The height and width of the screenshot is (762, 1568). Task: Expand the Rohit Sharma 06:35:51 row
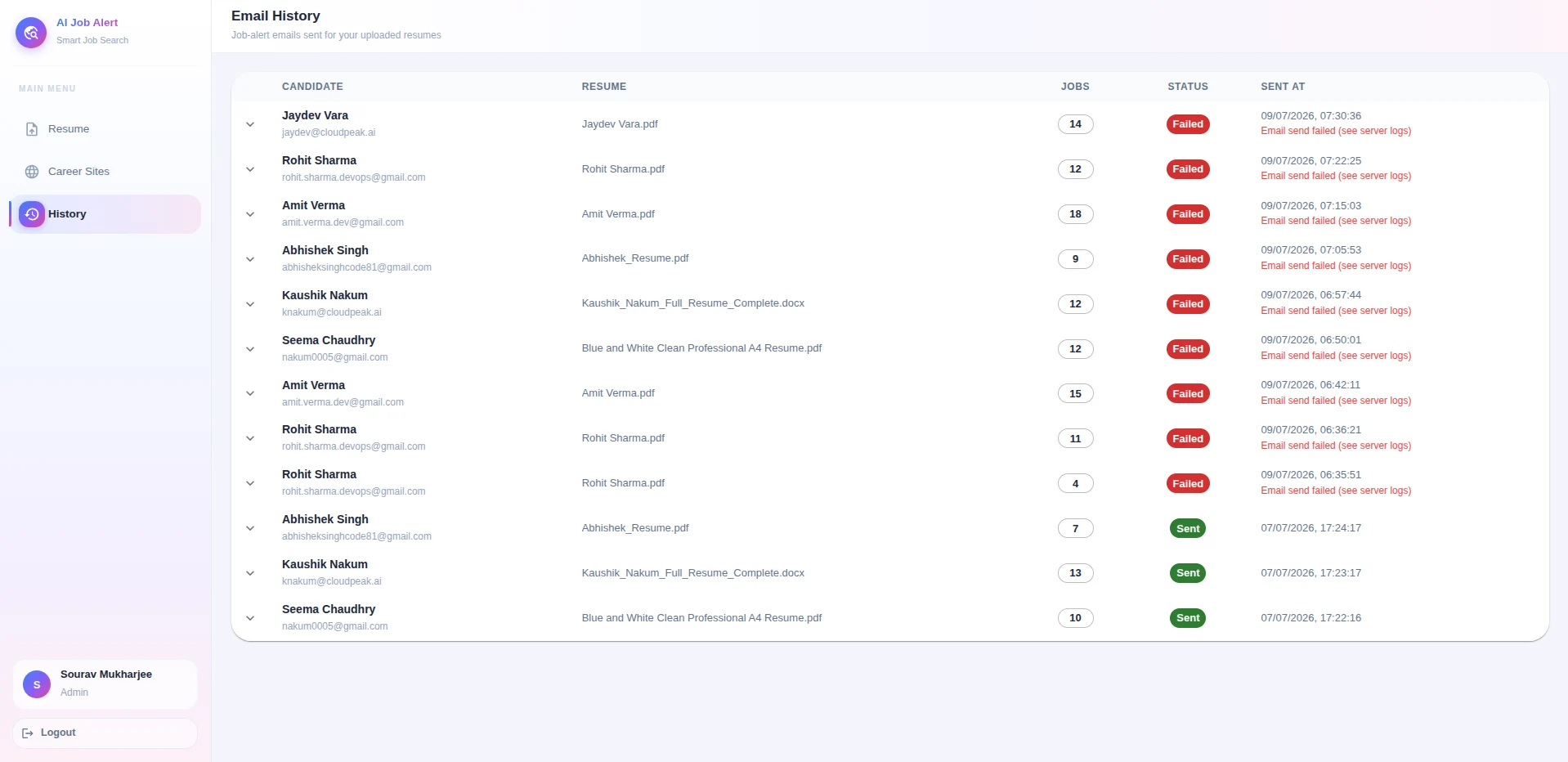point(250,483)
